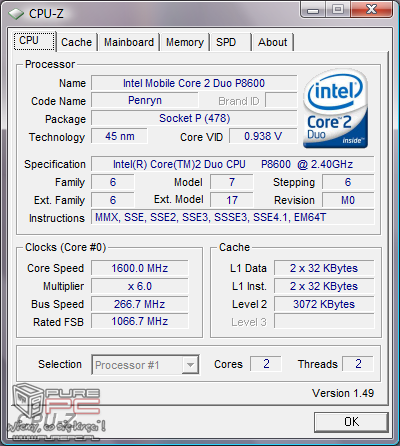Image resolution: width=400 pixels, height=446 pixels.
Task: Maximize the CPU-Z window
Action: tap(338, 10)
